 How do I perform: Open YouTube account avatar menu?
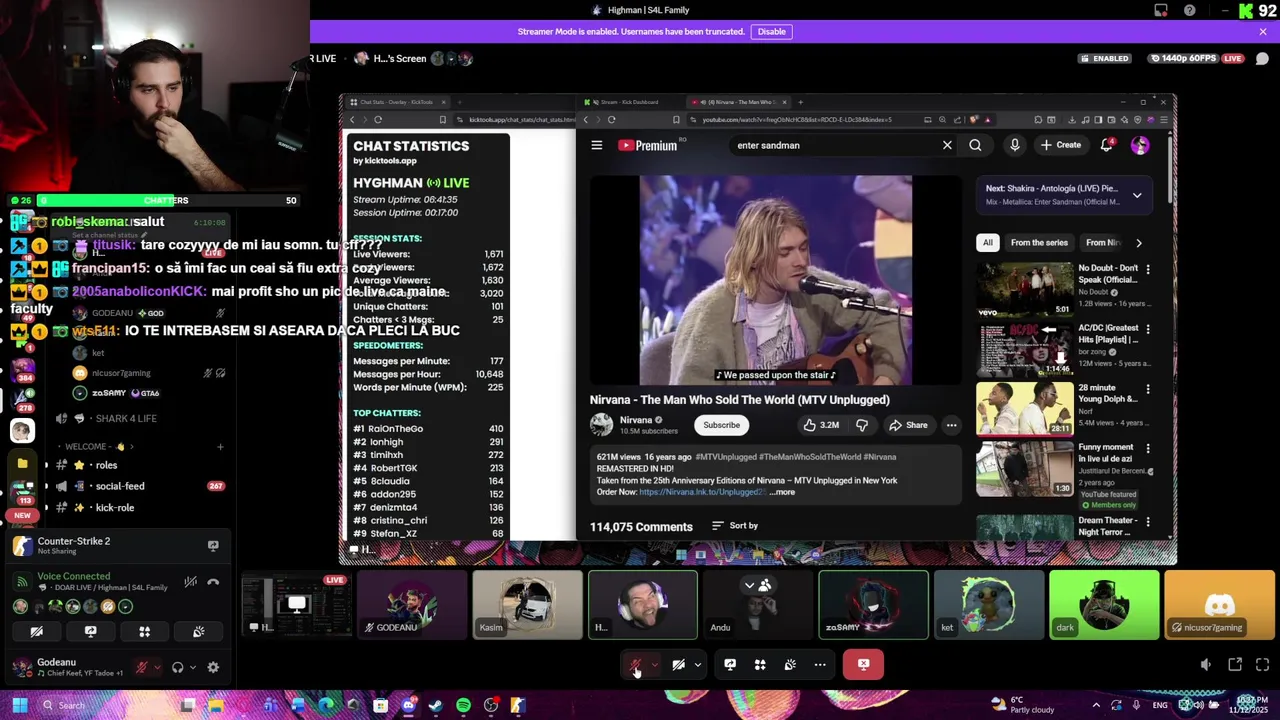pos(1140,145)
